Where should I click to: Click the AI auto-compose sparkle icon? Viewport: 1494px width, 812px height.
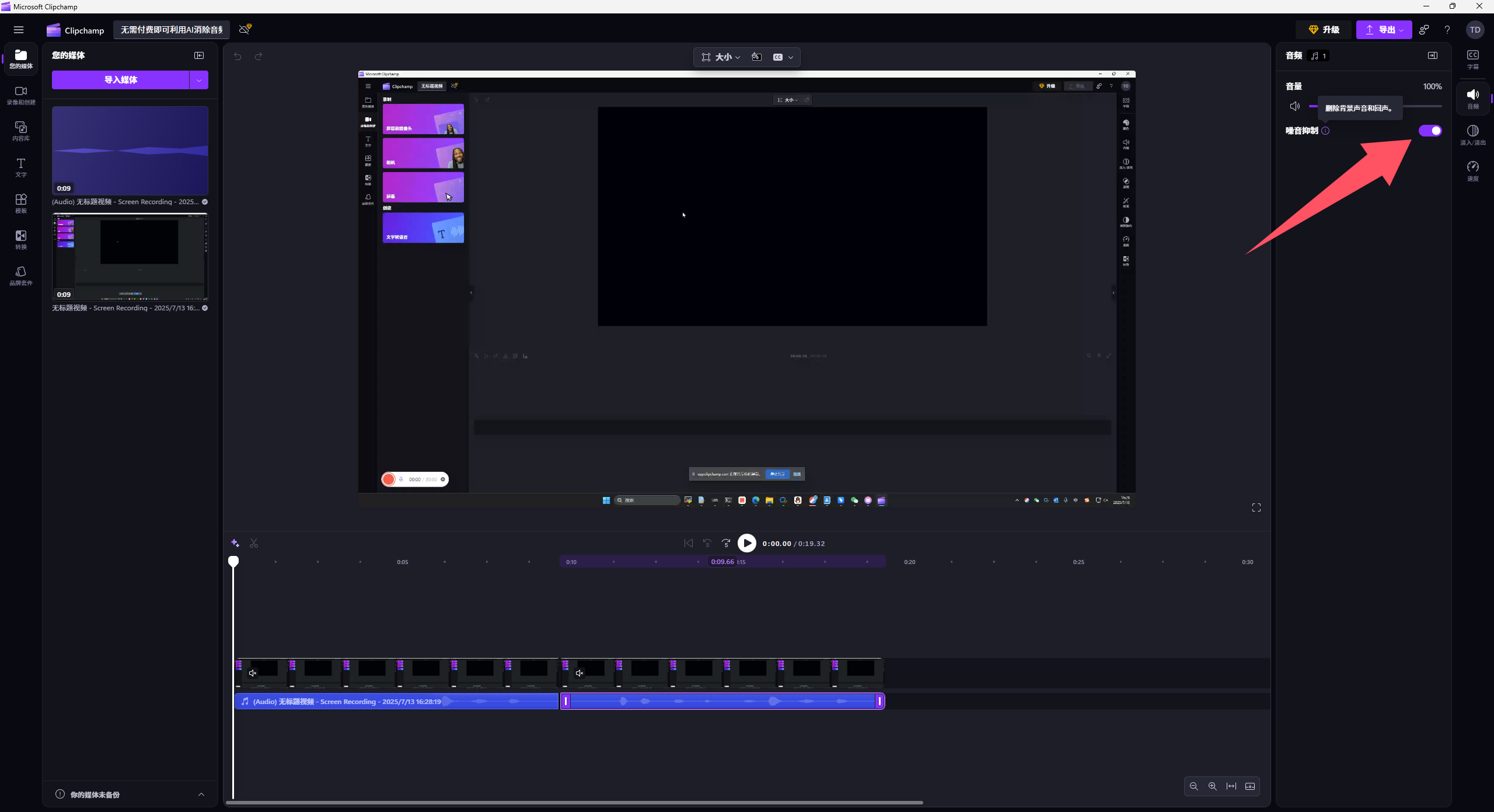235,543
